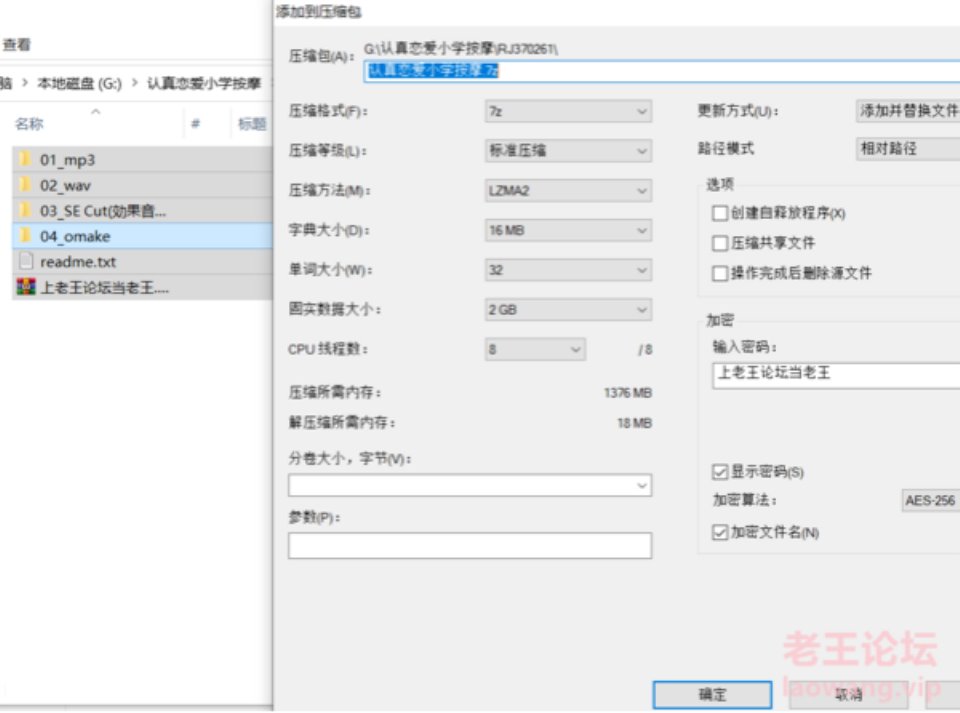Click the password input field
The width and height of the screenshot is (960, 713).
(x=836, y=375)
